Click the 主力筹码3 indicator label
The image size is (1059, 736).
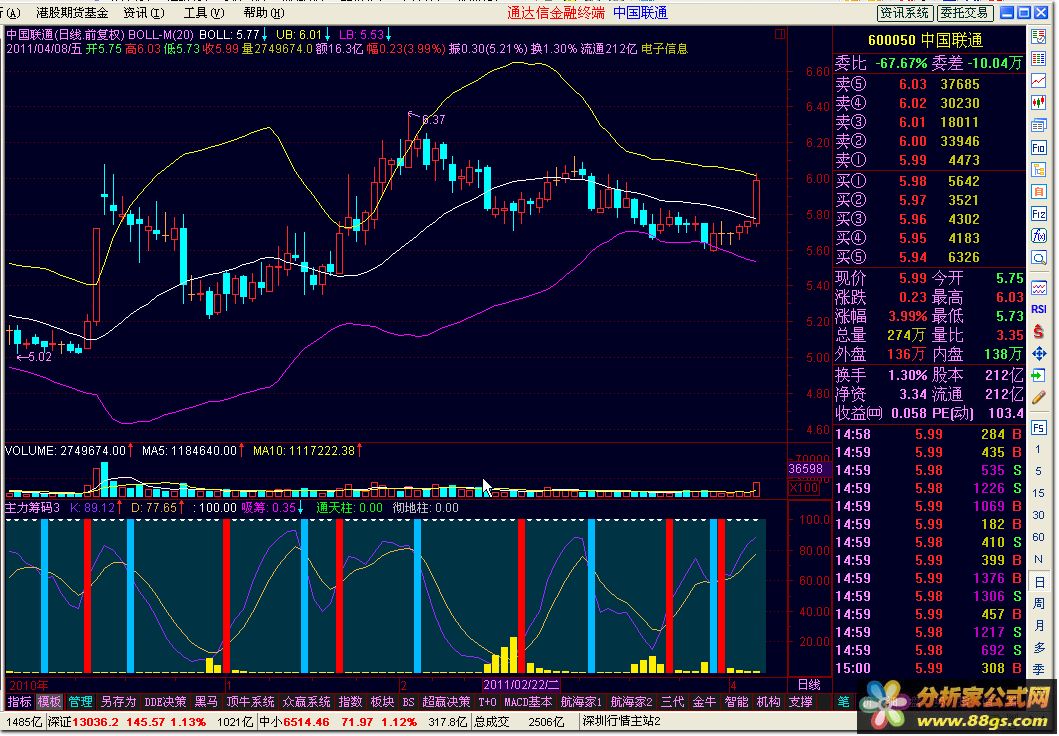[x=32, y=508]
